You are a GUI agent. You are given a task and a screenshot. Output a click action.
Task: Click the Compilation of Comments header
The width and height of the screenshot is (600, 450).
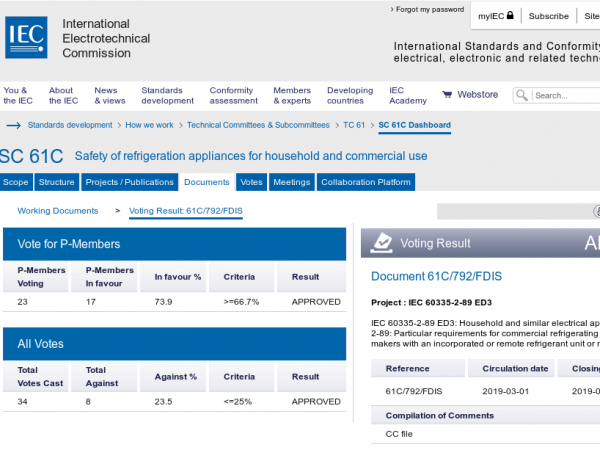486,415
